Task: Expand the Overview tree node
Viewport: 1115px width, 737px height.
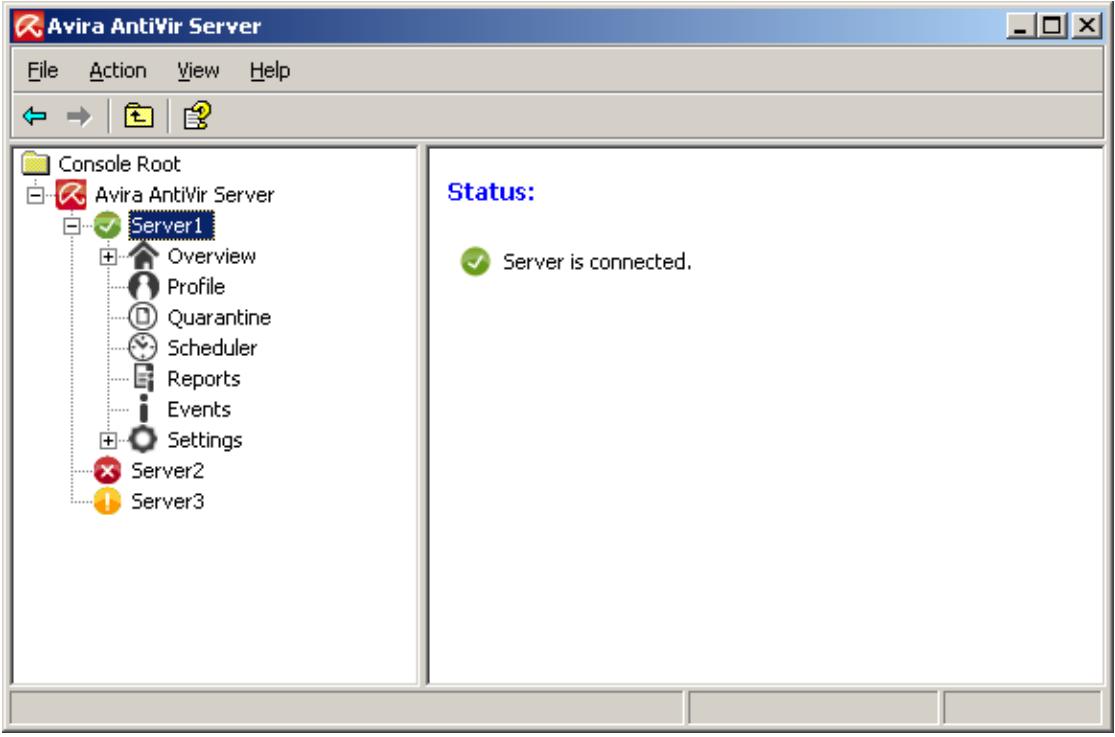Action: (x=107, y=257)
